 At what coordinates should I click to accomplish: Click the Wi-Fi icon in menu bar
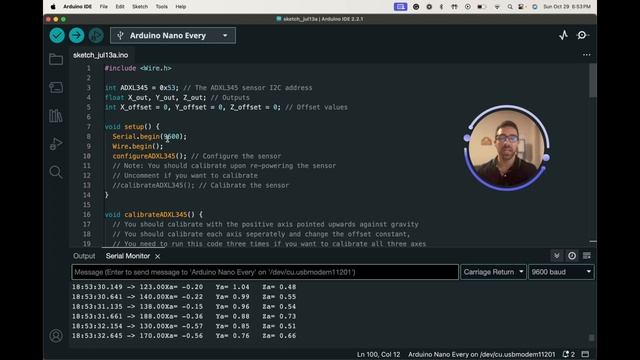coord(497,7)
